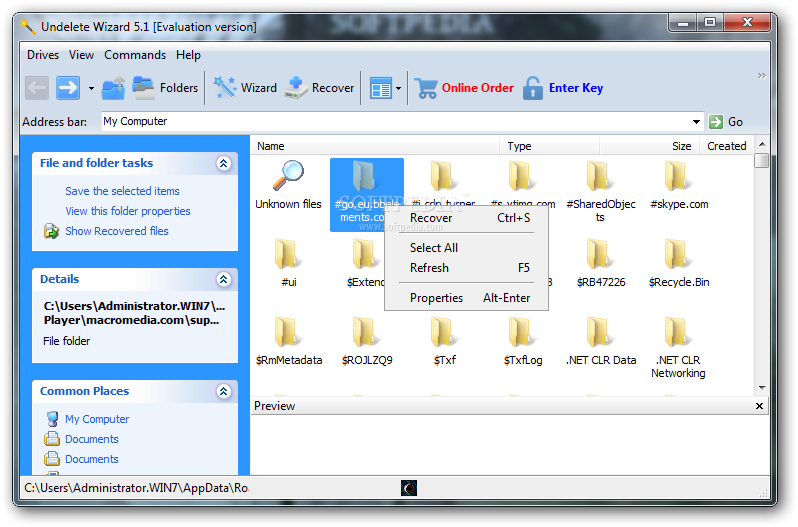This screenshot has width=798, height=527.
Task: Click View this folder properties
Action: pyautogui.click(x=128, y=211)
